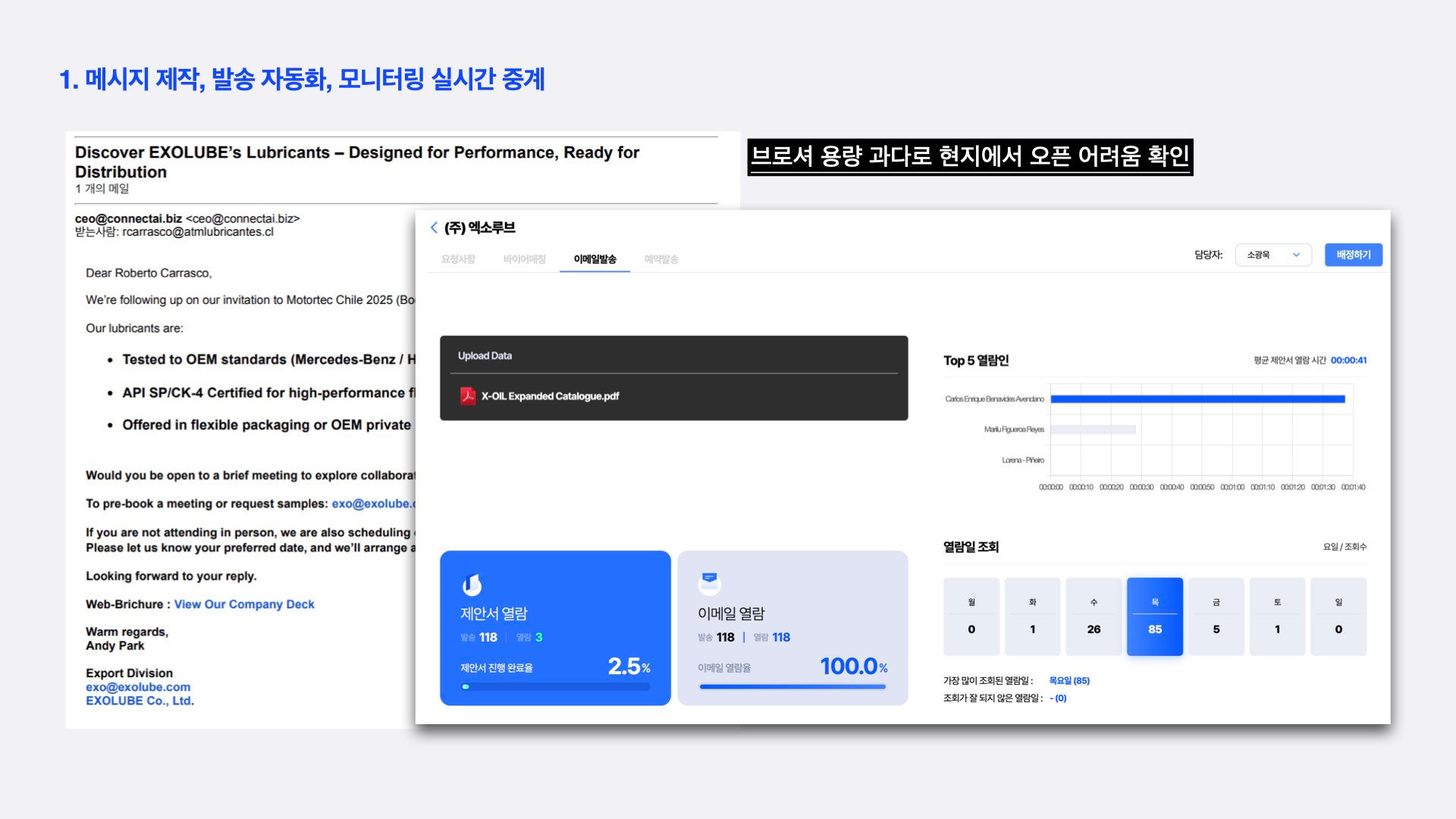Image resolution: width=1456 pixels, height=819 pixels.
Task: Expand the assignee dropdown arrow
Action: (1296, 255)
